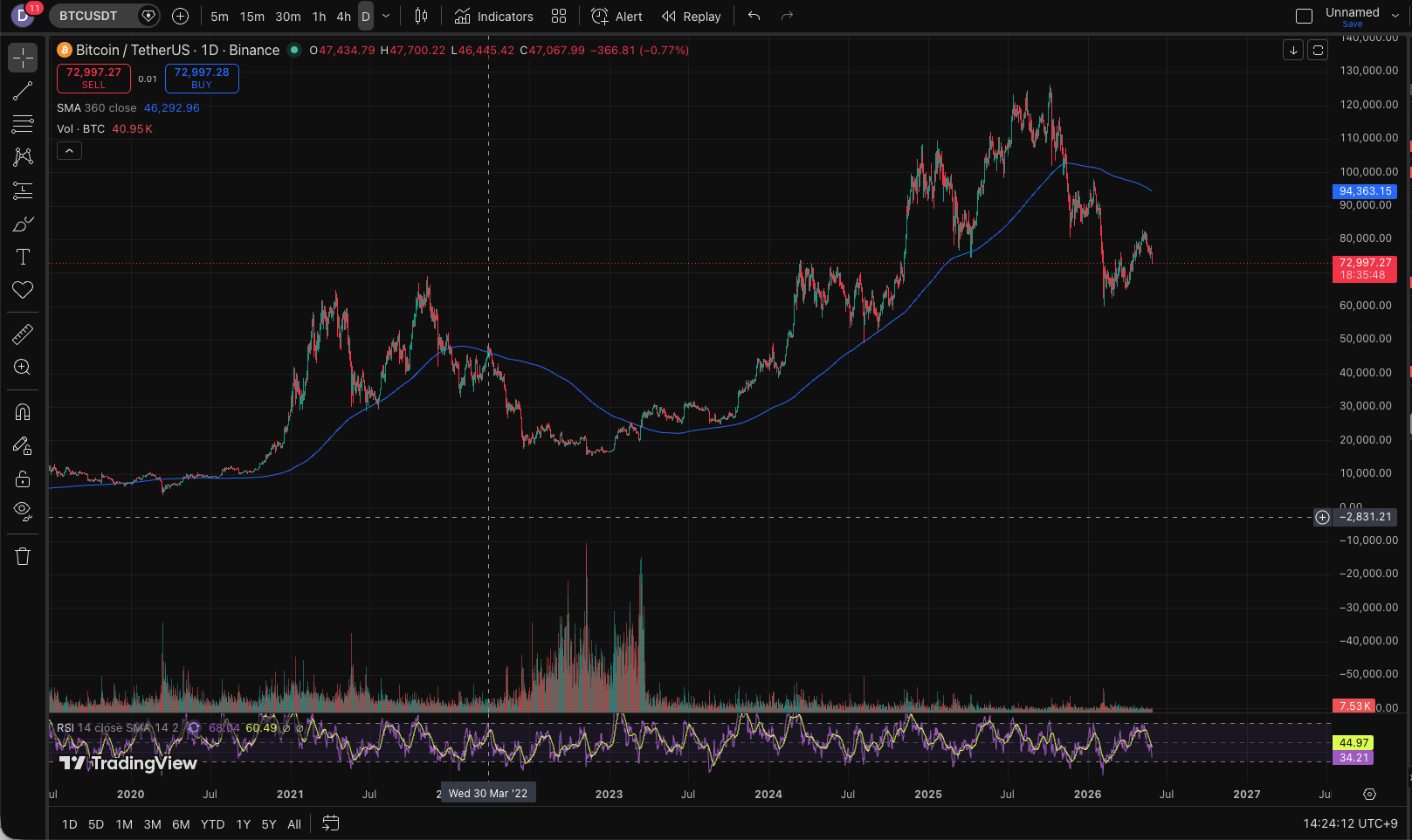Viewport: 1412px width, 840px height.
Task: Click the plus compare symbol icon
Action: pyautogui.click(x=180, y=16)
